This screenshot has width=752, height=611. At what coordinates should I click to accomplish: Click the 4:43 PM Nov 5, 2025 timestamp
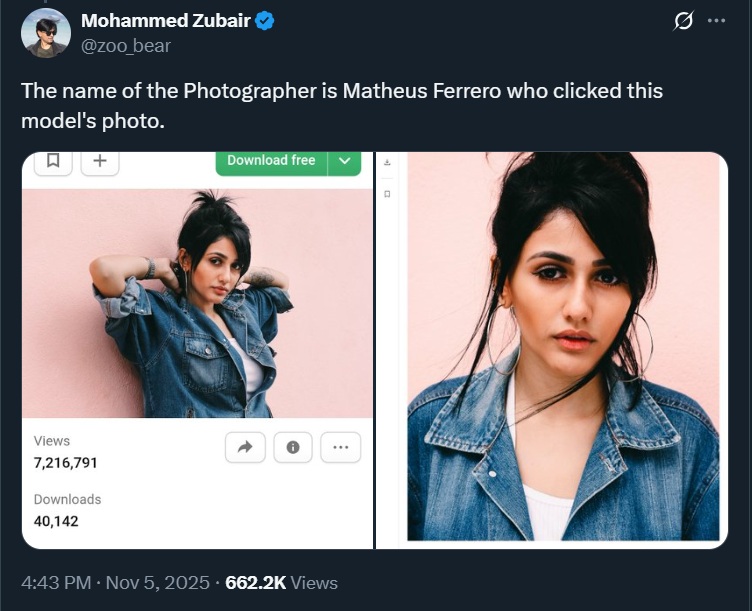click(x=116, y=582)
